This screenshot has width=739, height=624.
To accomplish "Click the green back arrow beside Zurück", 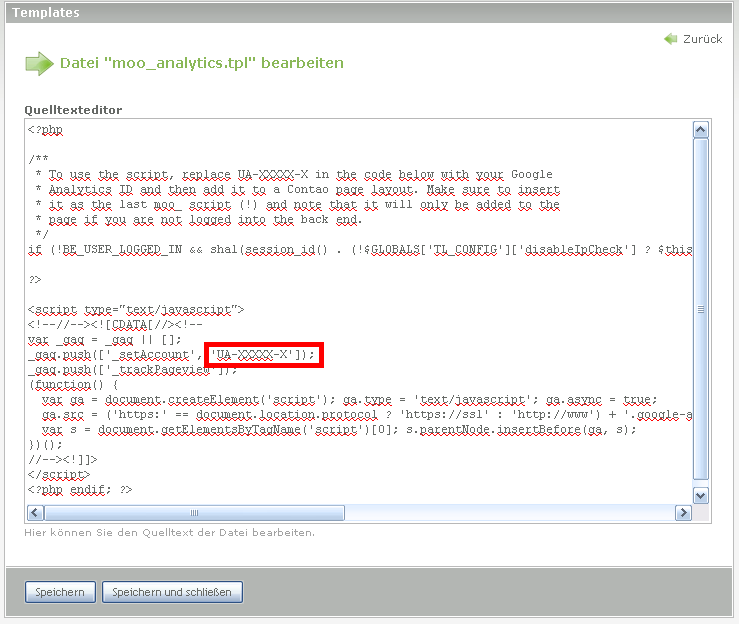I will pos(671,39).
